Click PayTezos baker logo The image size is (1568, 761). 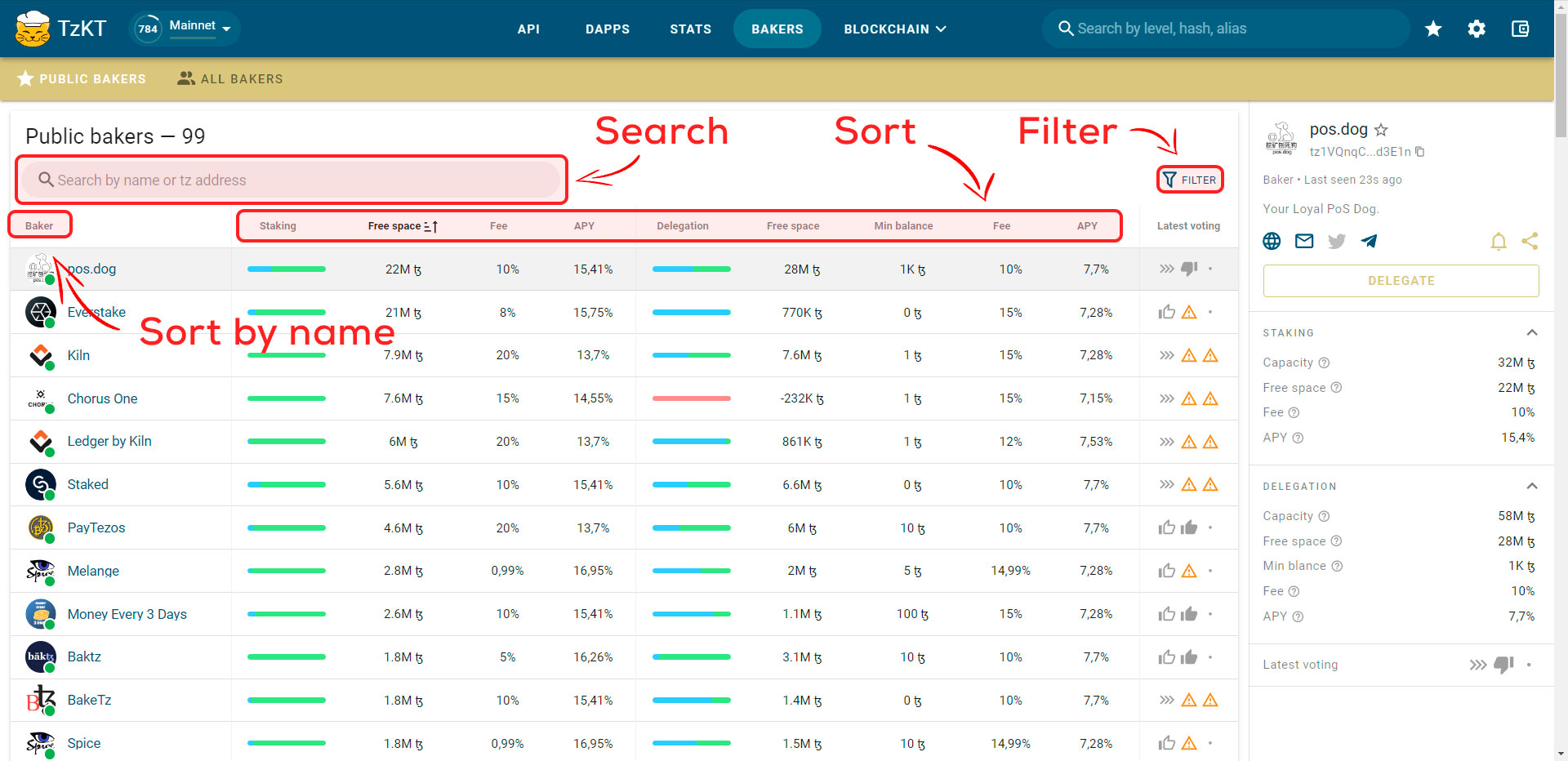coord(41,527)
